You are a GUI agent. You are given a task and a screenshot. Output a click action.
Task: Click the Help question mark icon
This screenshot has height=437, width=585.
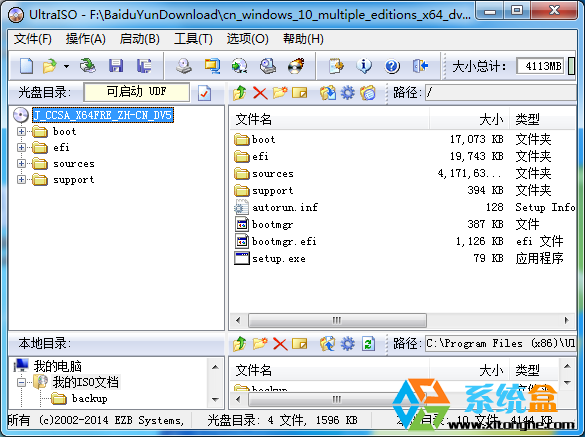click(392, 66)
